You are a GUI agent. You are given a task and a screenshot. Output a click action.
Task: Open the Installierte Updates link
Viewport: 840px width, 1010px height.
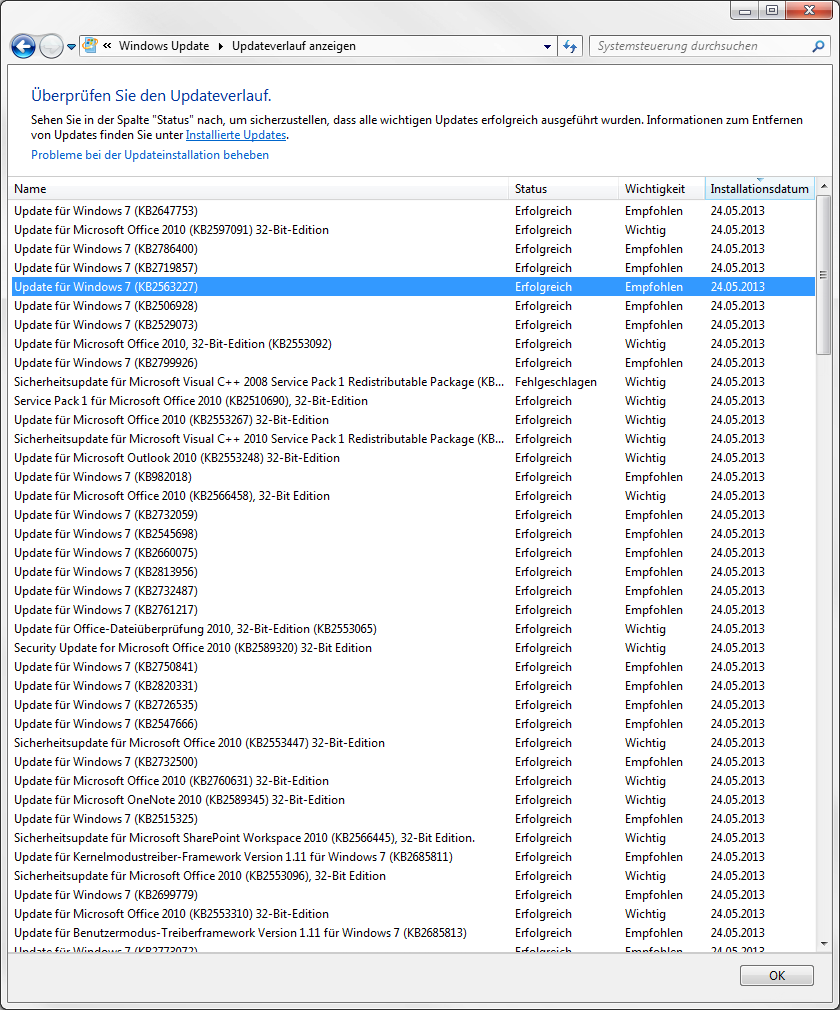236,135
